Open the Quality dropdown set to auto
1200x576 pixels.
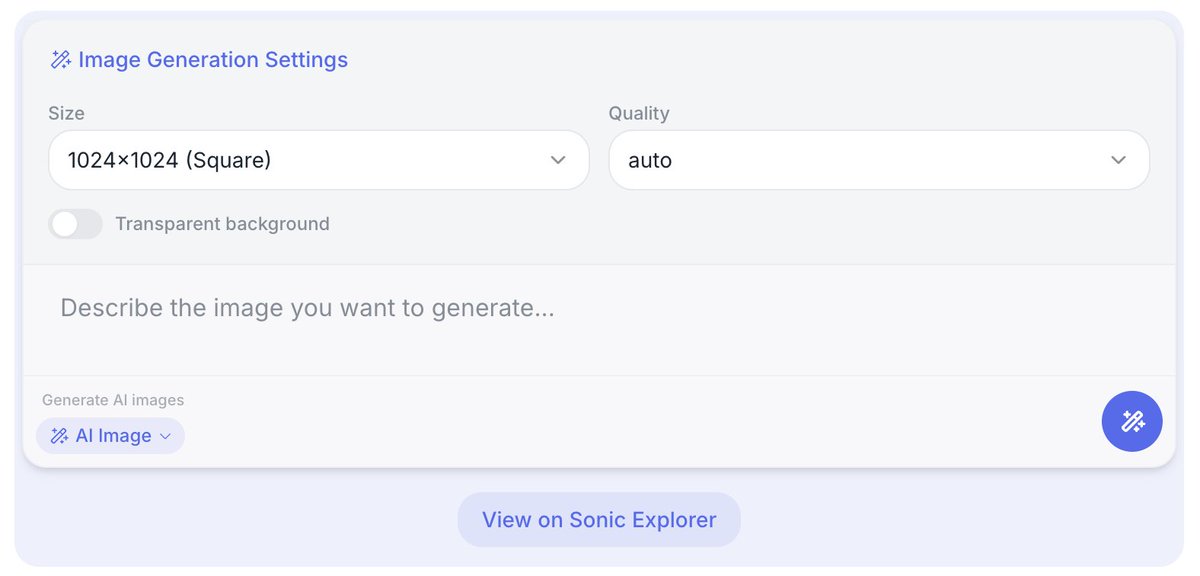point(878,160)
